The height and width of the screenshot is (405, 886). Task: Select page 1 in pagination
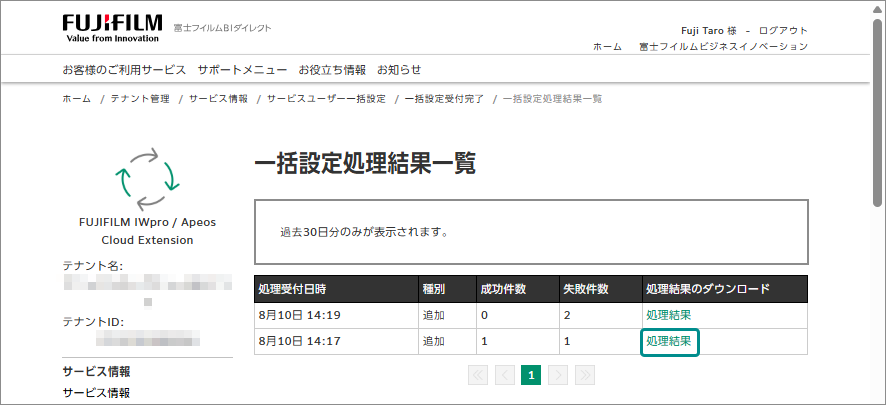(531, 375)
